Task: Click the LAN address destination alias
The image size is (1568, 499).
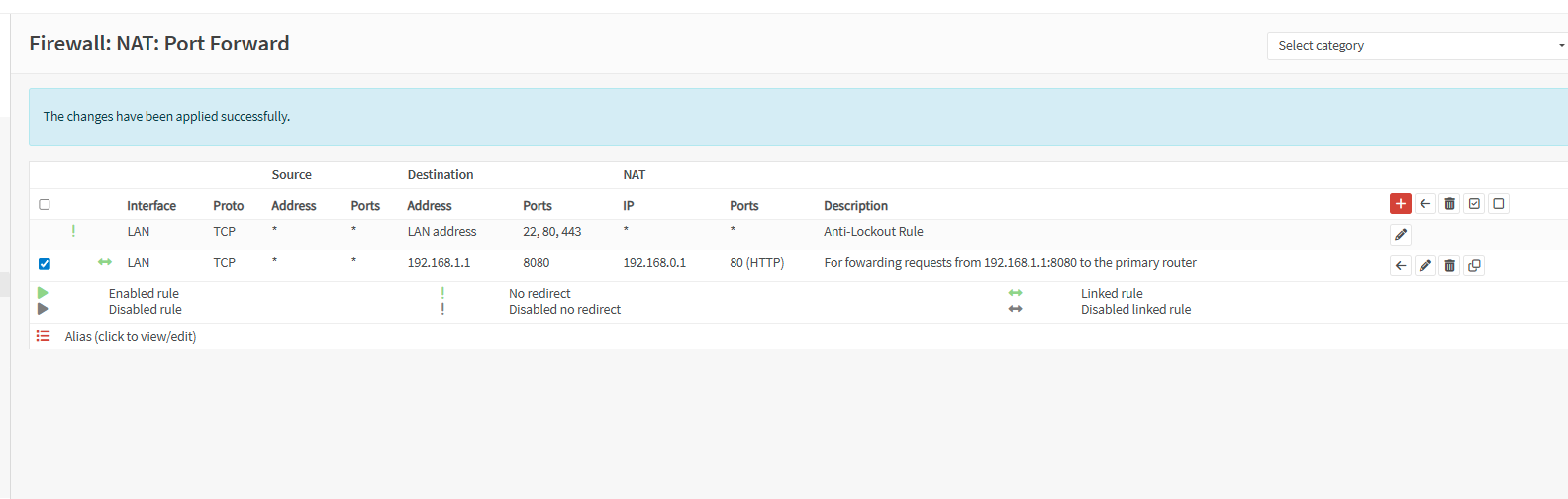Action: [x=441, y=232]
